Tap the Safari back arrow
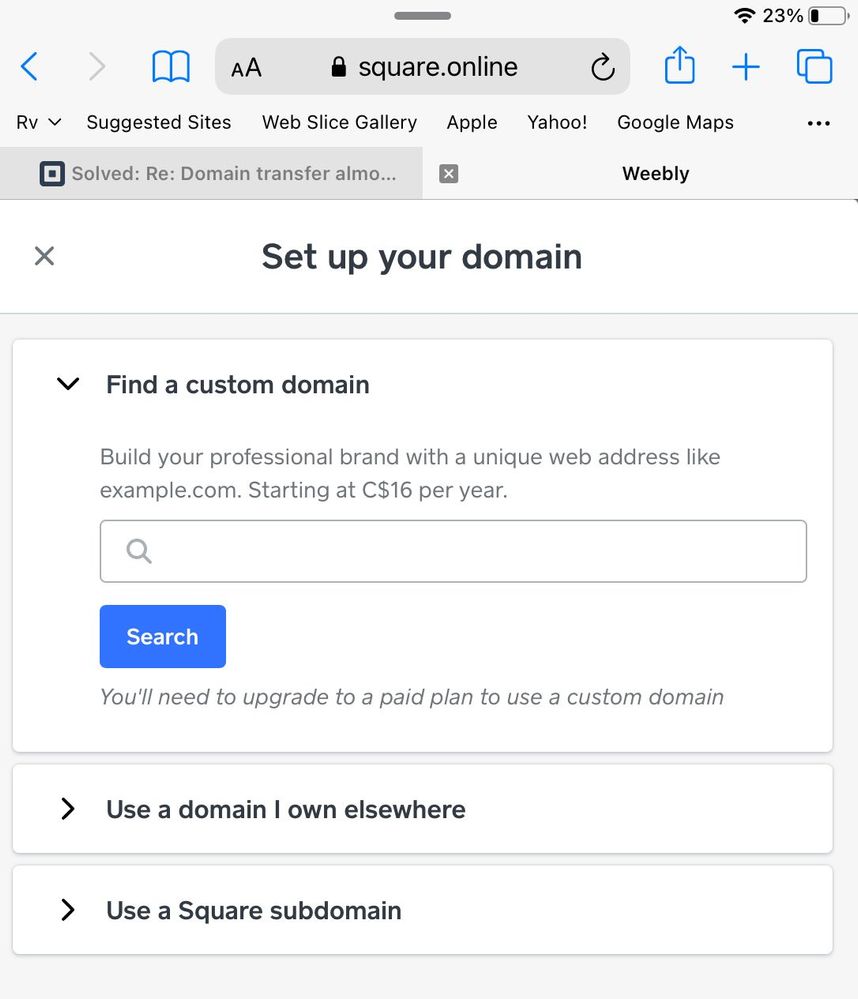Screen dimensions: 858x999 pos(29,67)
